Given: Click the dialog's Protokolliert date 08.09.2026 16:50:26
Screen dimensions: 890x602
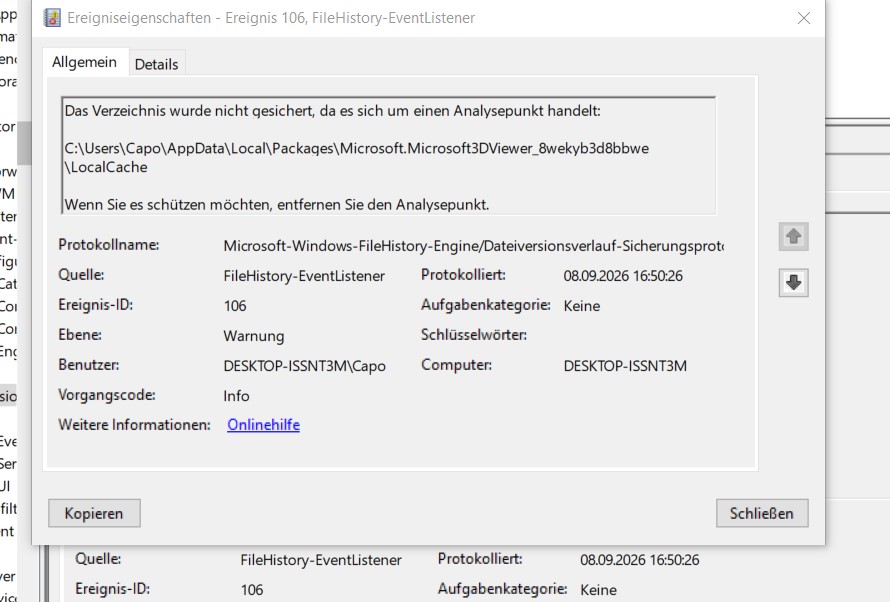Looking at the screenshot, I should tap(623, 276).
